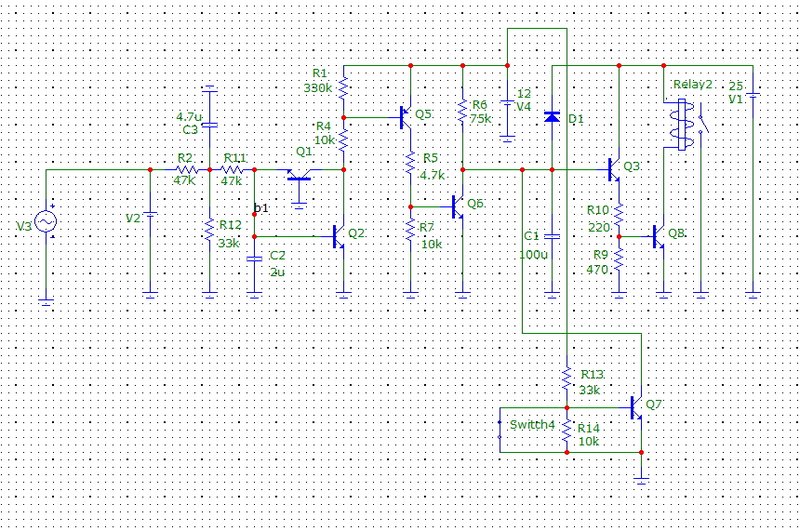Click the D1 text label

tap(576, 119)
